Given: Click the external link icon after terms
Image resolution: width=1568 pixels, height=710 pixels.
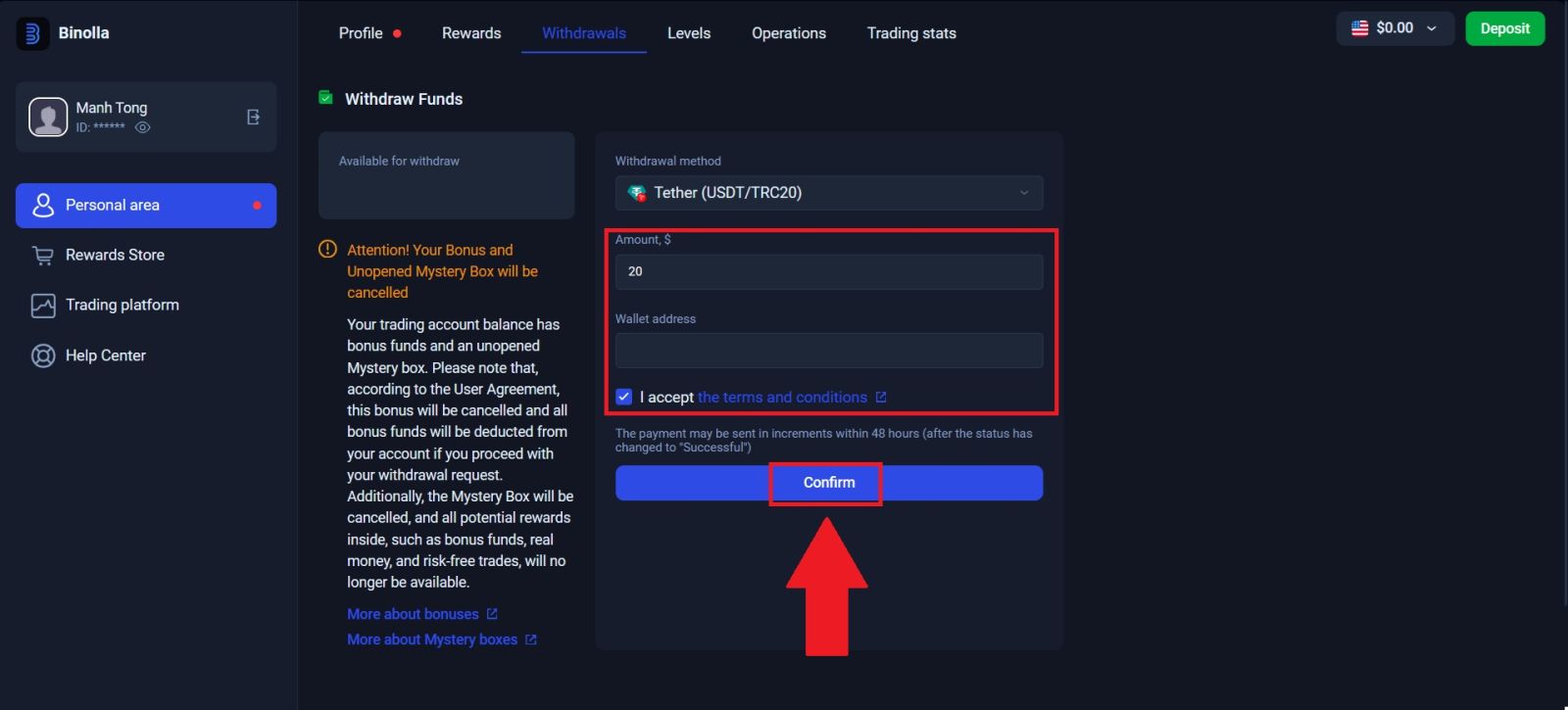Looking at the screenshot, I should [881, 397].
